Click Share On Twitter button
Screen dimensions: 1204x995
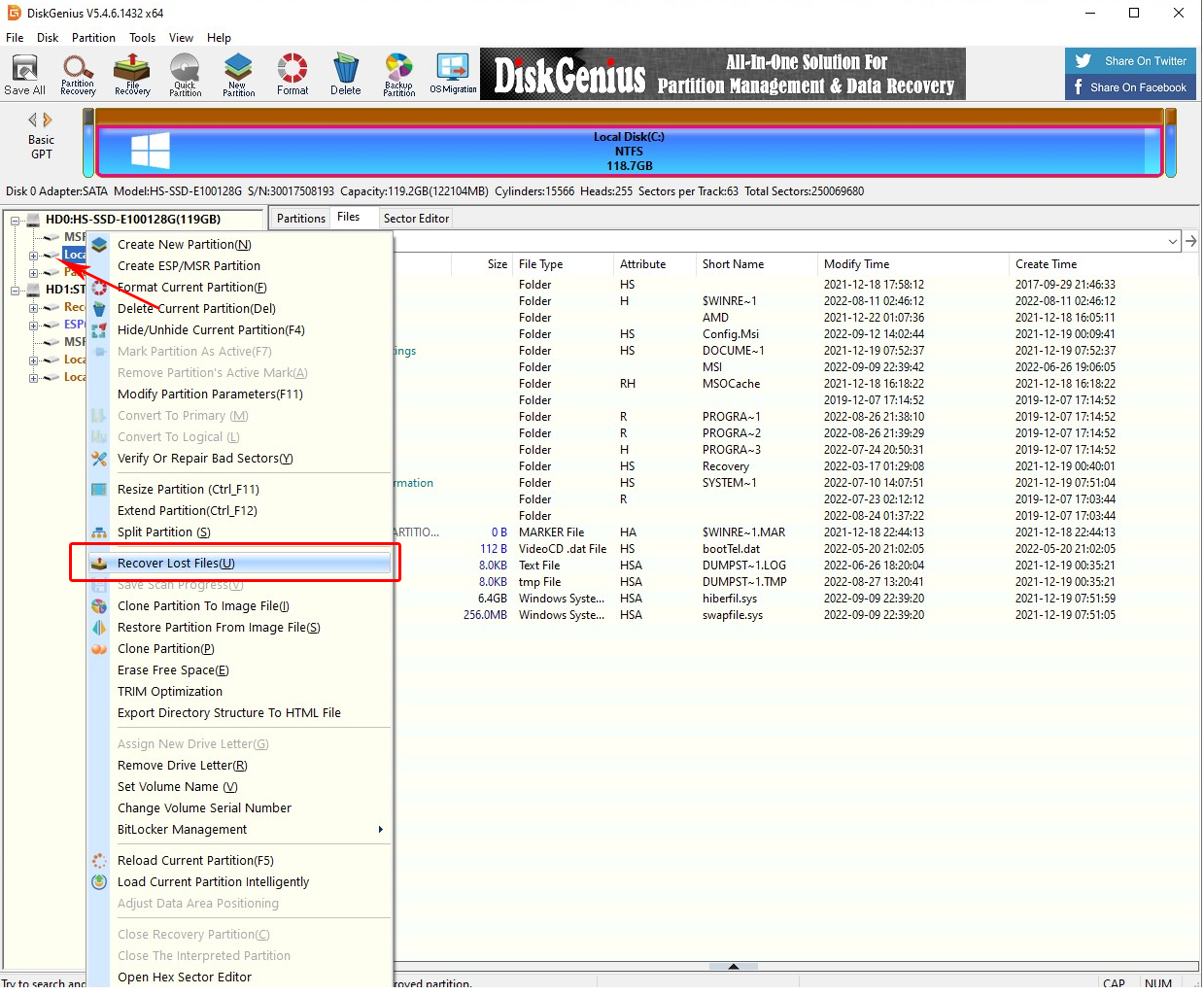tap(1131, 61)
